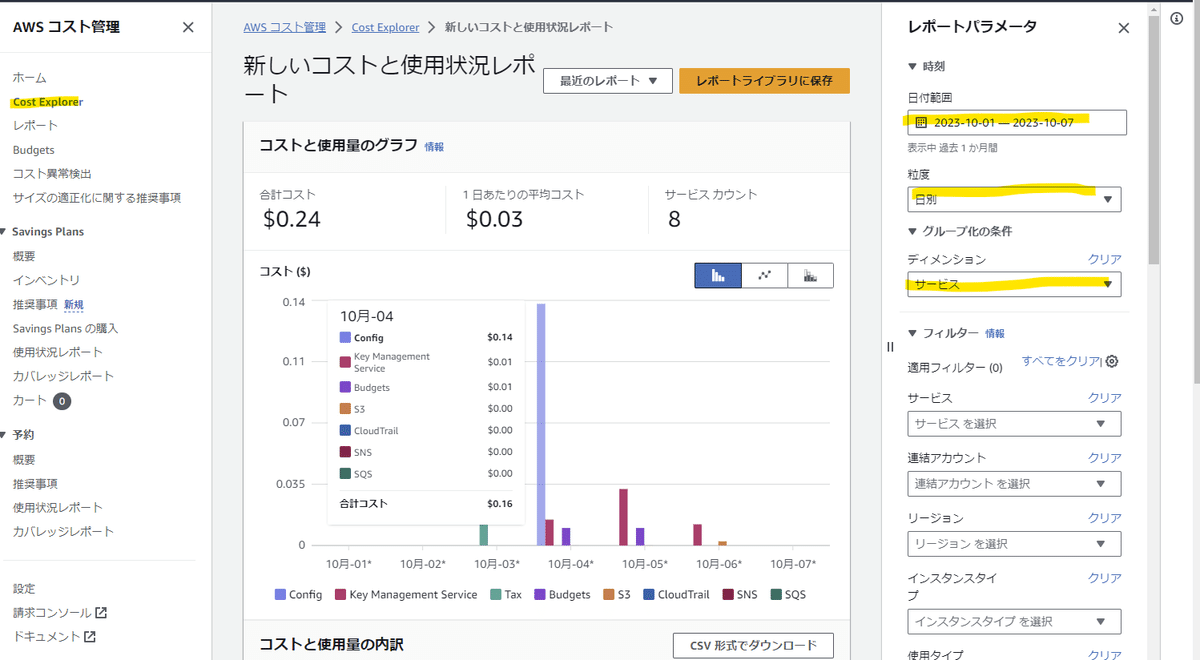Screen dimensions: 1200x660
Task: Click the Key Management Service legend swatch
Action: (340, 594)
